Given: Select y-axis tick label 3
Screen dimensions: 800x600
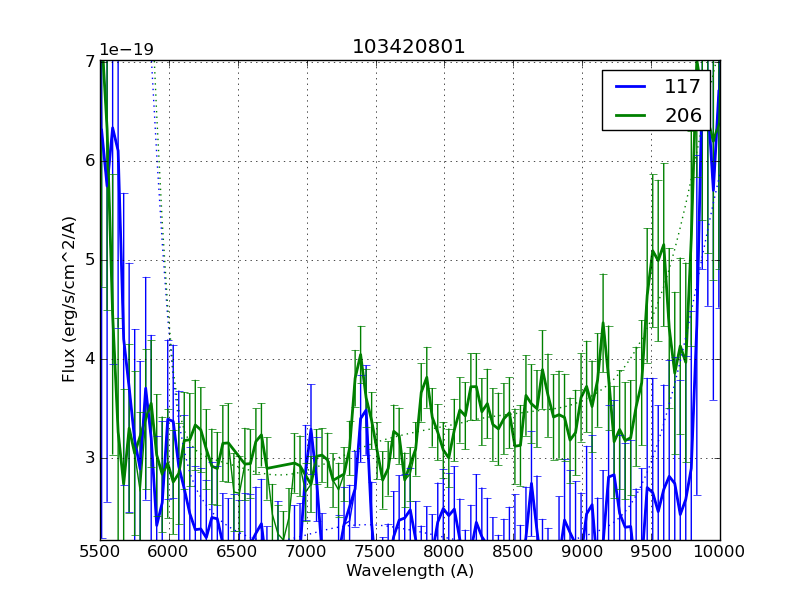Looking at the screenshot, I should click(x=89, y=458).
